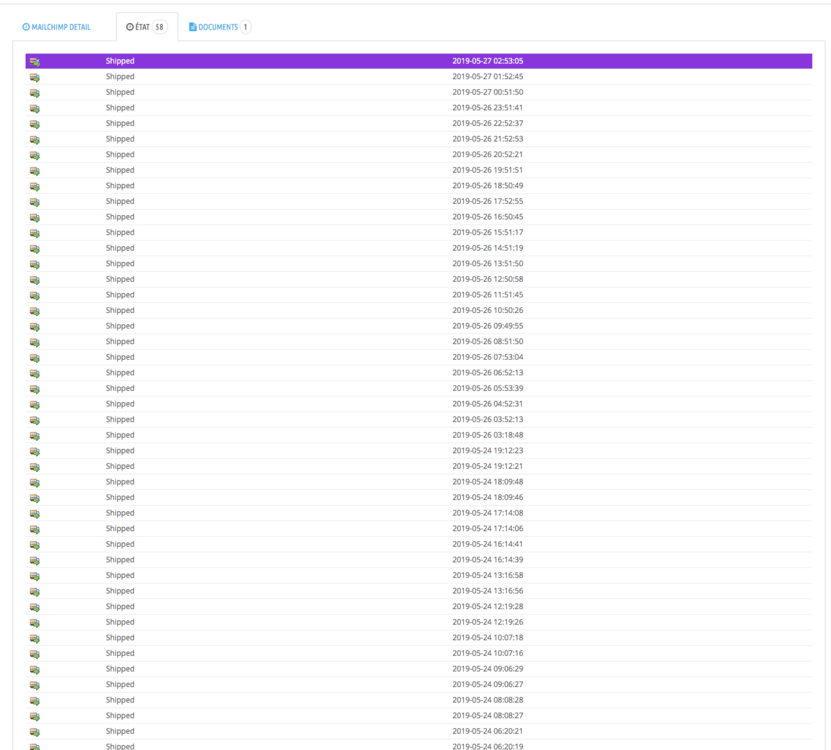Image resolution: width=831 pixels, height=750 pixels.
Task: Click the Shipped label dated 2019-05-26 03:18:48
Action: click(119, 435)
